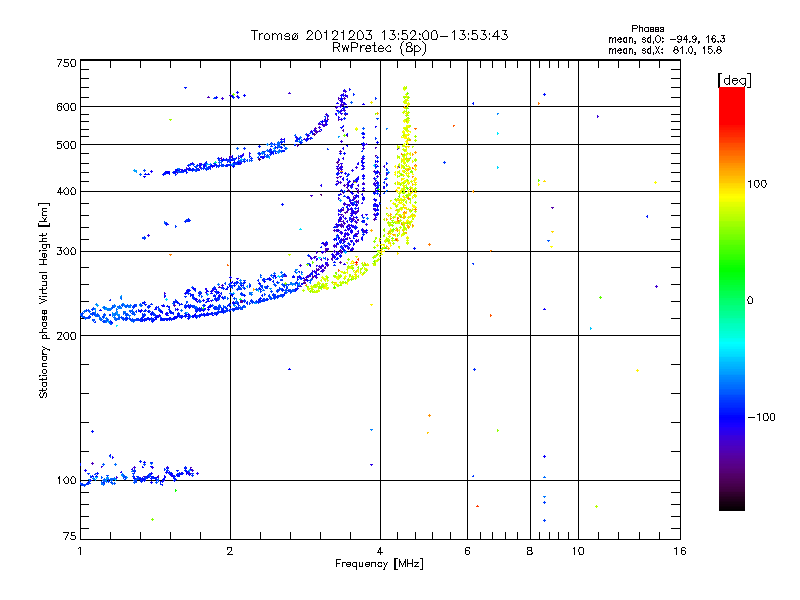The image size is (800, 600).
Task: Click the colorbar tick label '0'
Action: (750, 301)
